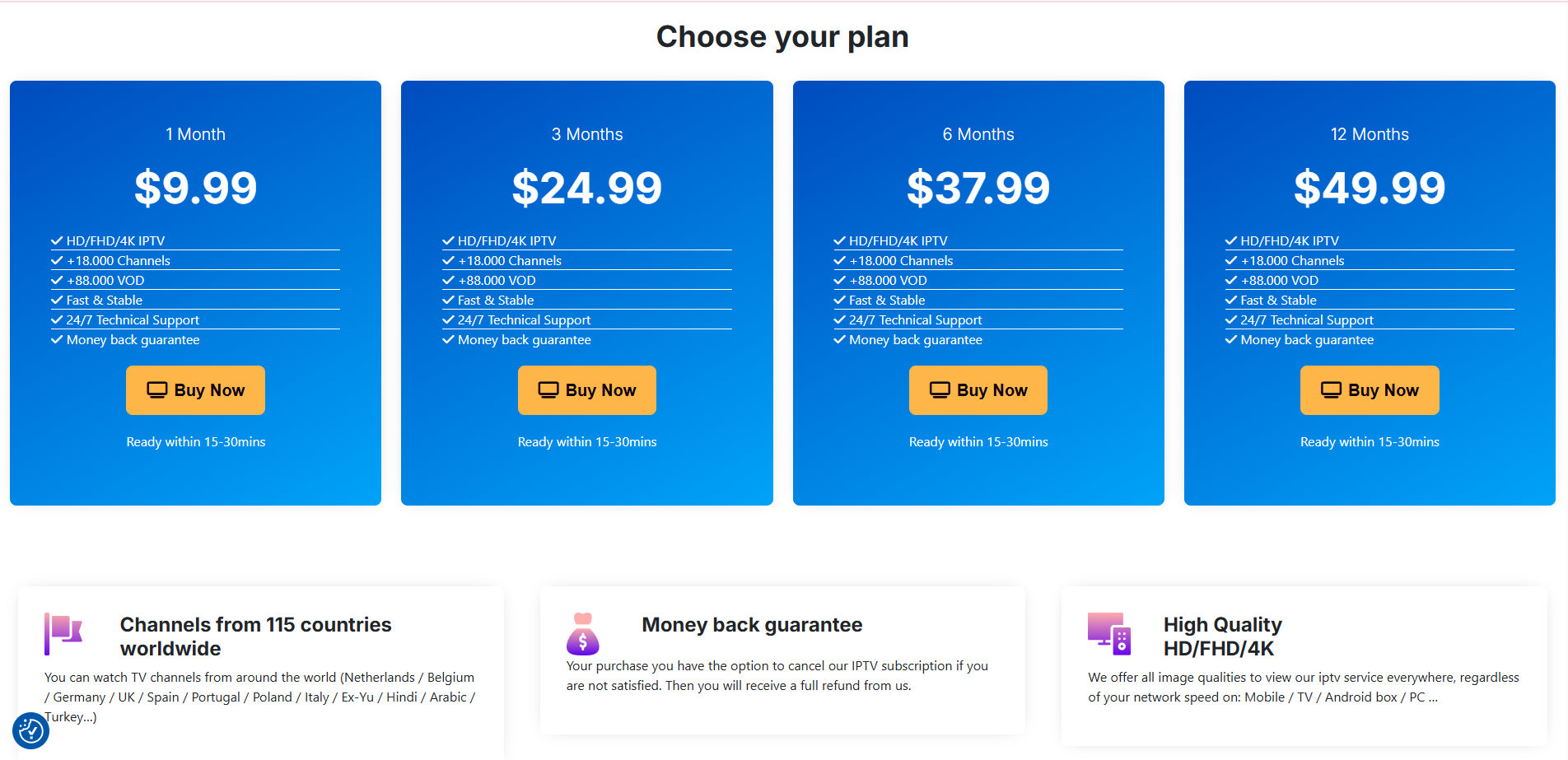Screen dimensions: 1568x760
Task: Click the checkmark beside 1 Month HD/FHD/4K IPTV
Action: [57, 240]
